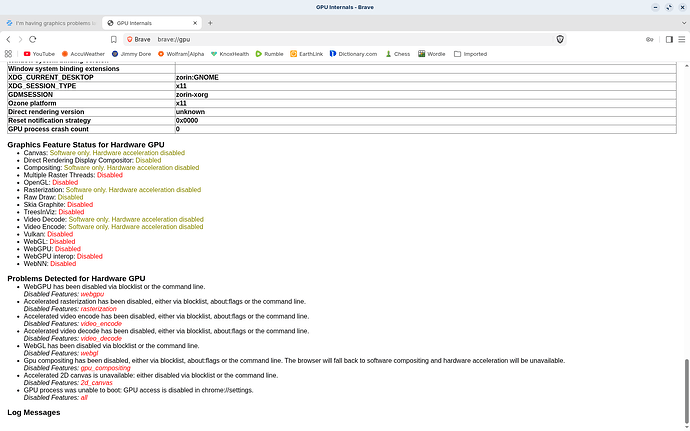Open the Jimmy Dore bookmark
The height and width of the screenshot is (431, 690).
[x=131, y=54]
